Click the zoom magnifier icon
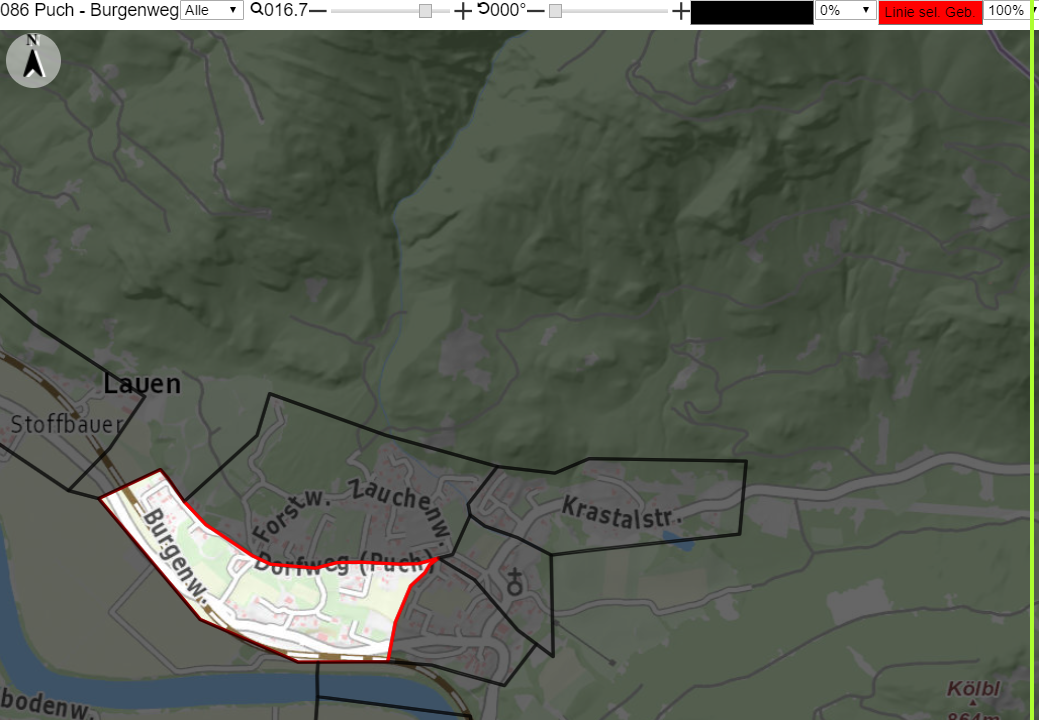 coord(256,9)
